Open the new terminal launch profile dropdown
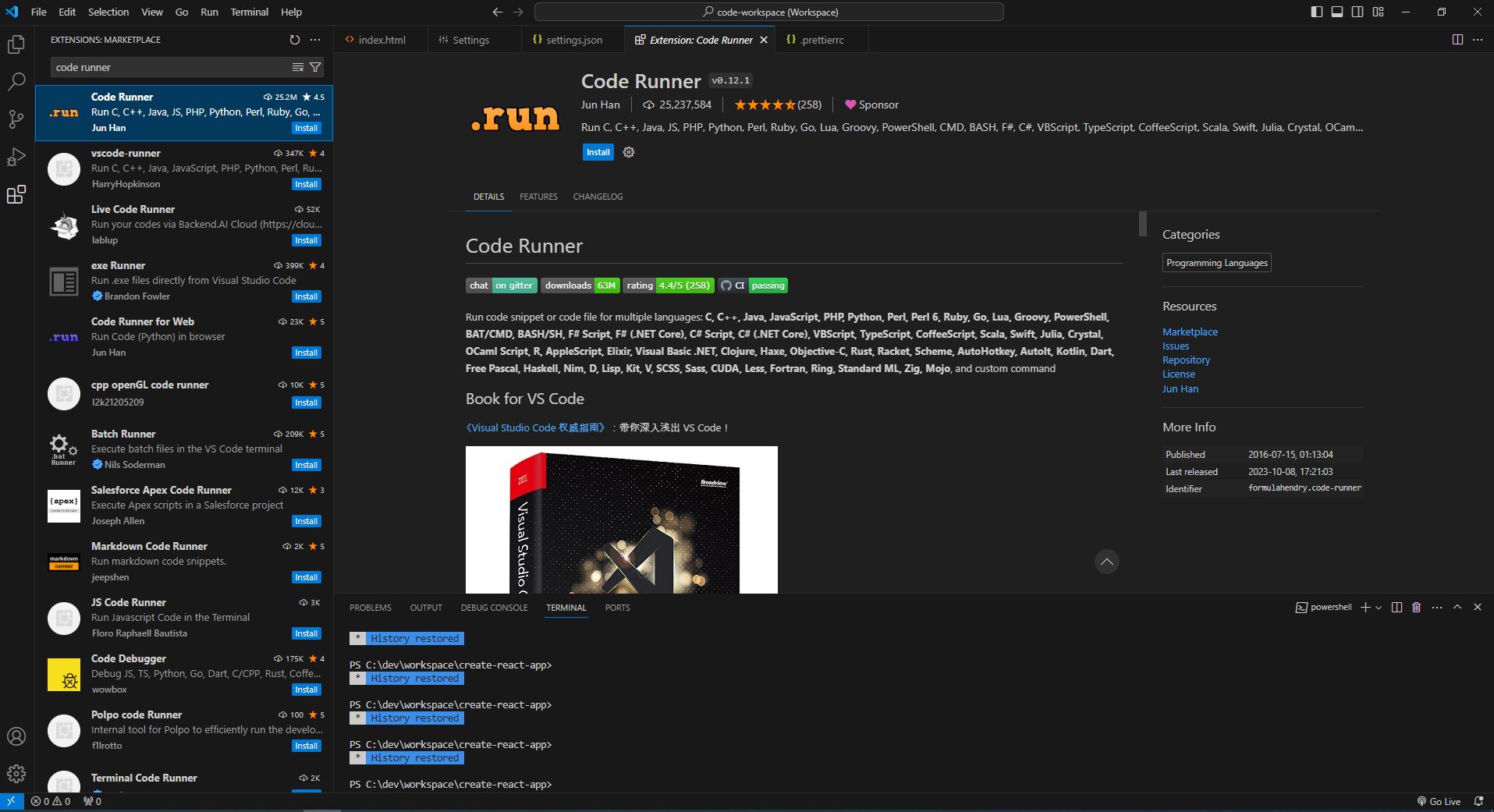This screenshot has height=812, width=1494. [1379, 607]
